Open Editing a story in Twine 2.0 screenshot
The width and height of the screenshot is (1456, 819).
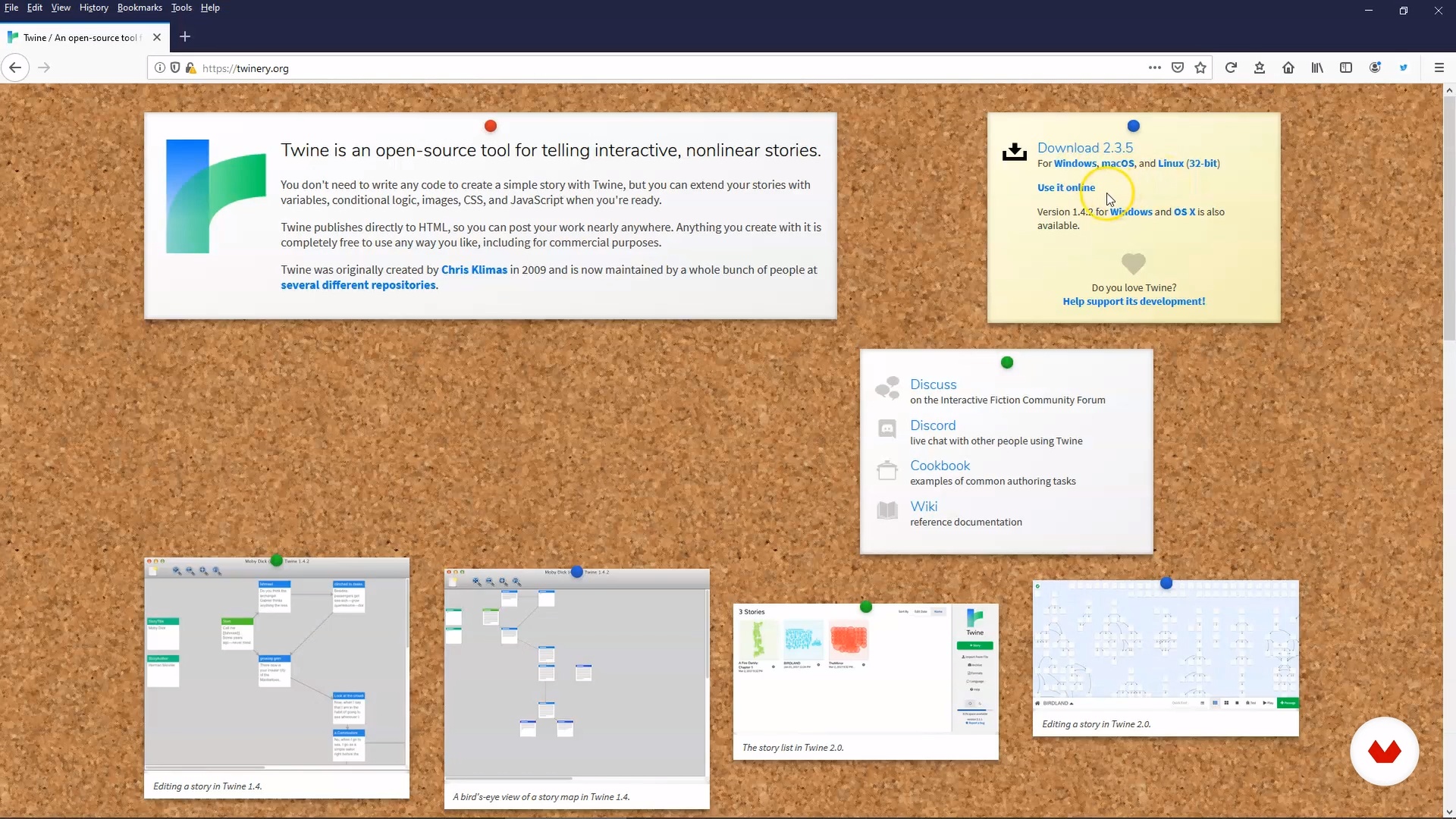(1166, 657)
